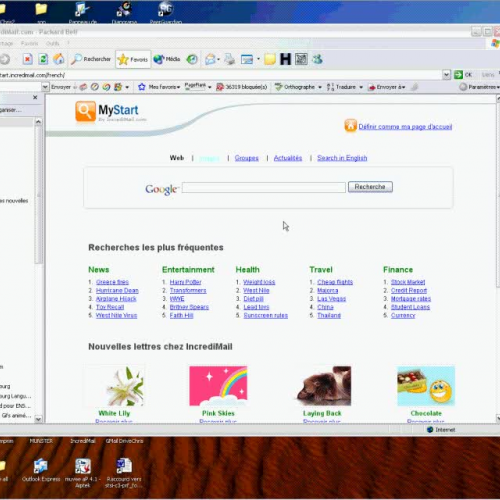Open the Média globe toolbar button
The width and height of the screenshot is (500, 500).
point(167,59)
